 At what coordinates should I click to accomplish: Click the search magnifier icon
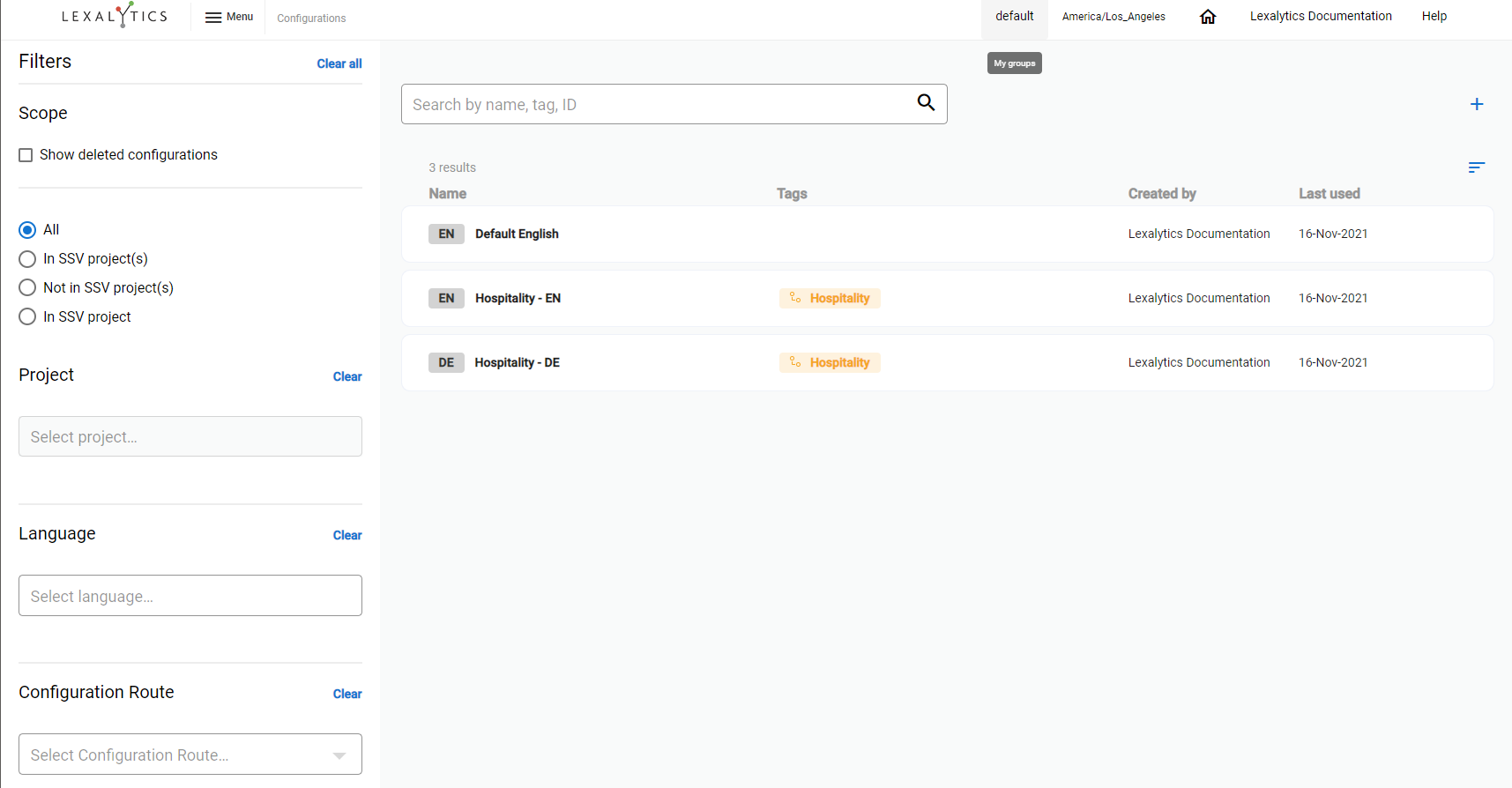(926, 102)
